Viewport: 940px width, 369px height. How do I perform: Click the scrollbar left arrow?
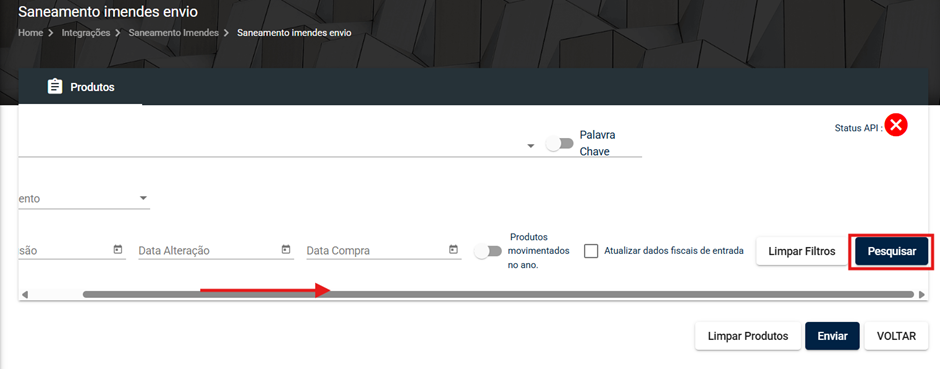tap(25, 294)
